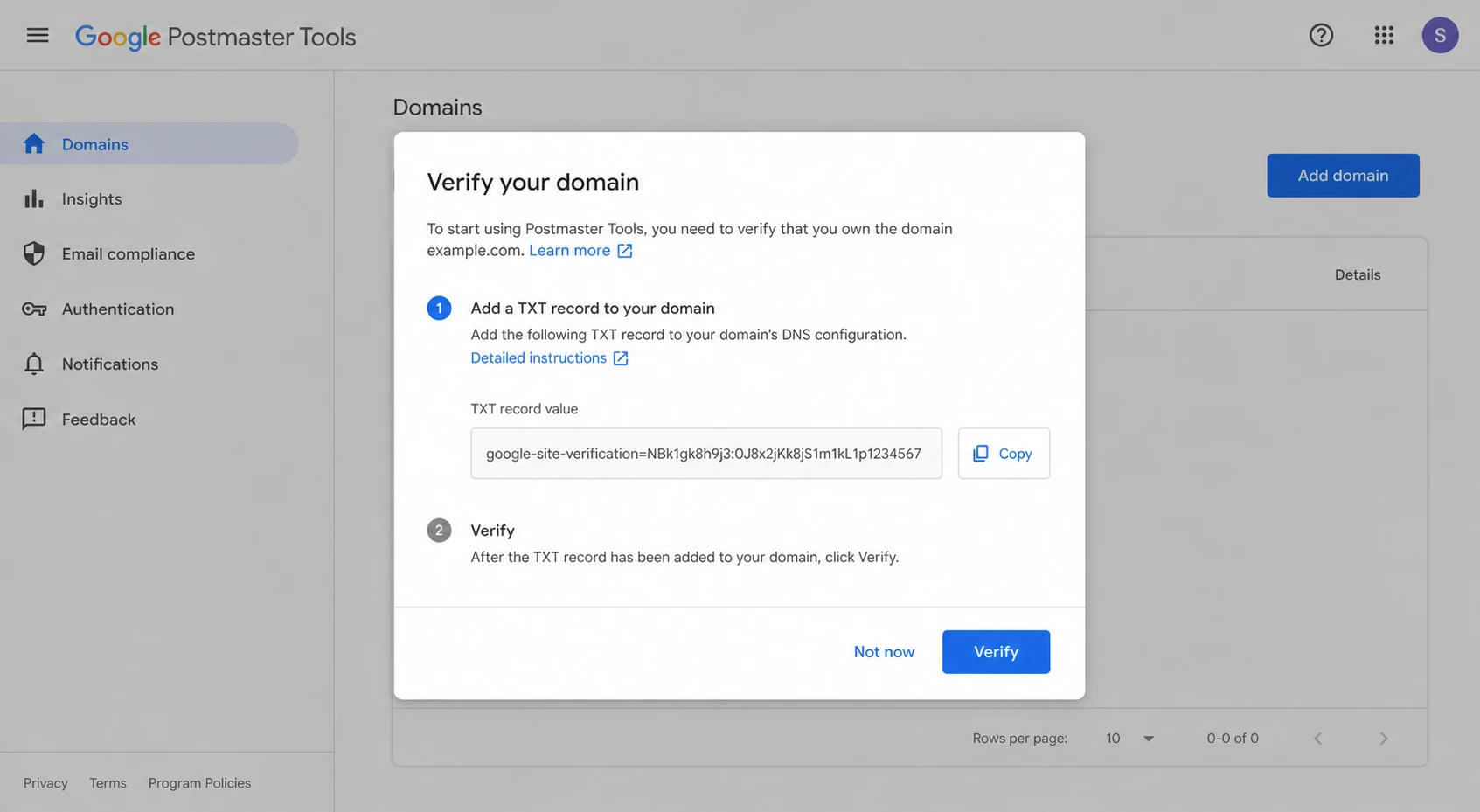Click Not now to dismiss dialog

coord(884,652)
